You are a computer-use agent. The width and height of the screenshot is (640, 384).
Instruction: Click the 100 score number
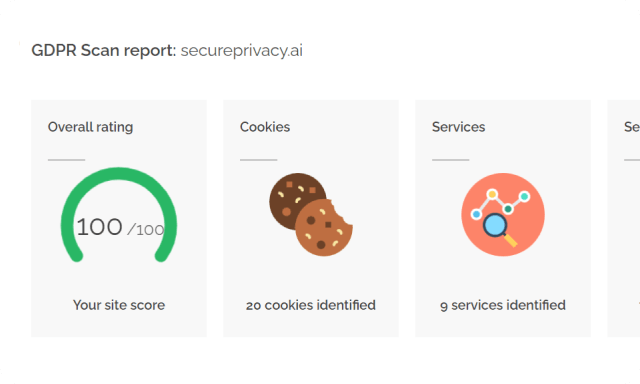pyautogui.click(x=99, y=227)
